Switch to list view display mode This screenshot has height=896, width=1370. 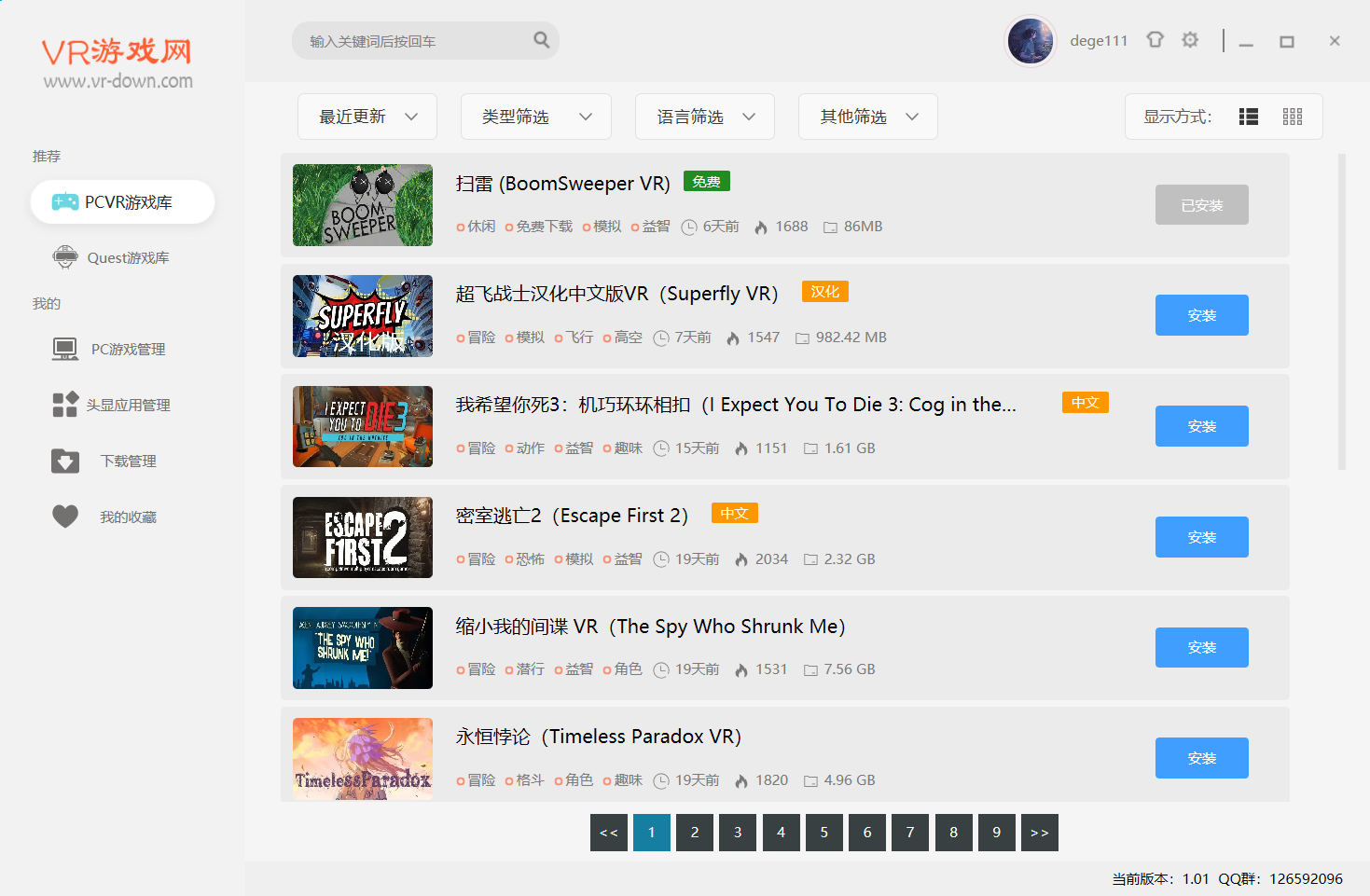tap(1249, 117)
